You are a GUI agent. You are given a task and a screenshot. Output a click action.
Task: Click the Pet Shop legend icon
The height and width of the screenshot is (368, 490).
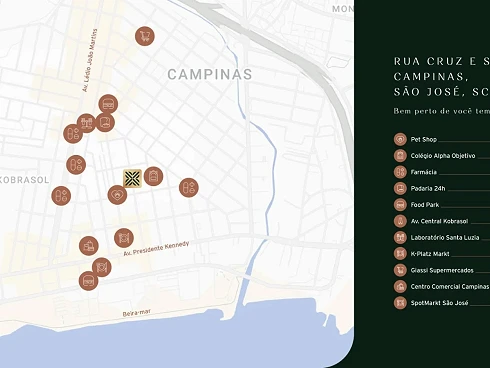(400, 139)
